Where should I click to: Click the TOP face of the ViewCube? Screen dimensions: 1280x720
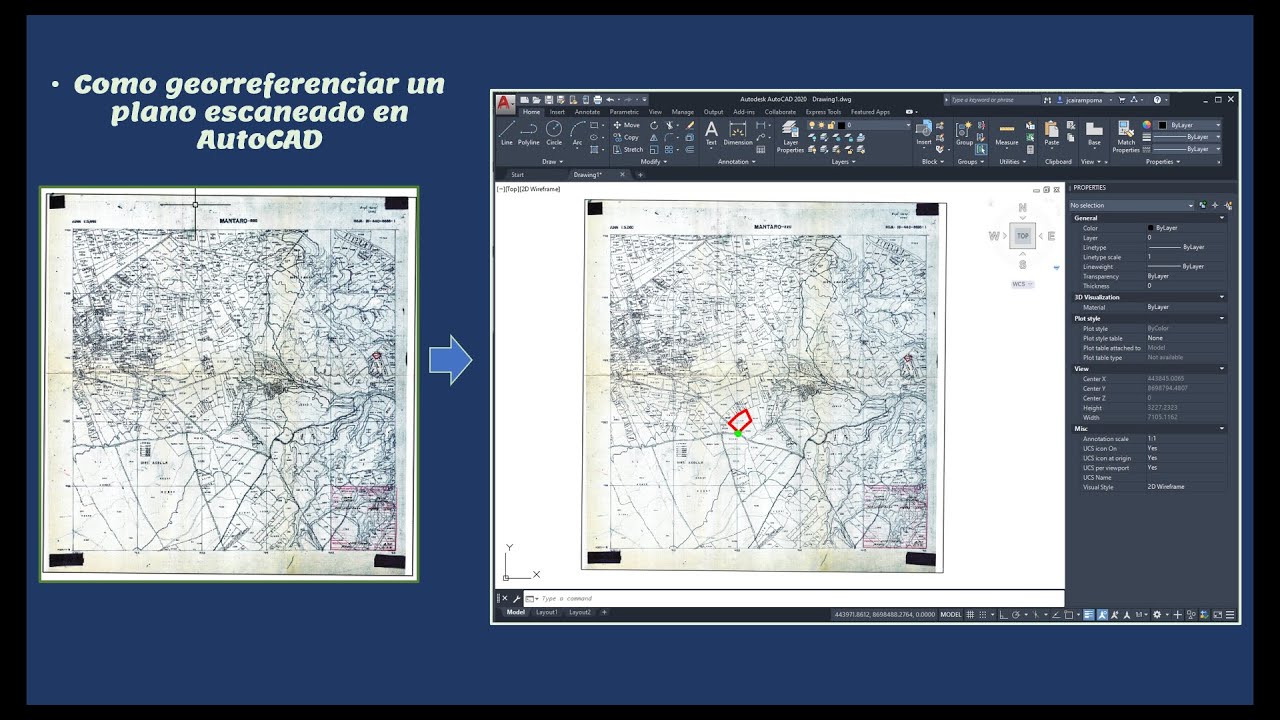pyautogui.click(x=1022, y=236)
